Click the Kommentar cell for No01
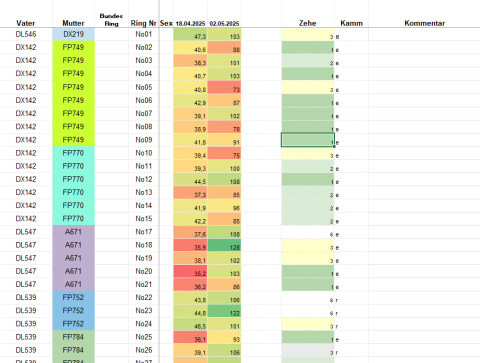Screen dimensions: 480x363 click(x=424, y=34)
